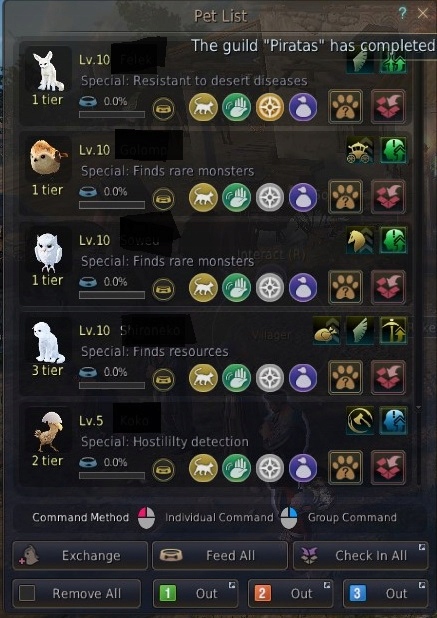437x618 pixels.
Task: Click the wagon skill icon on hedgehog row
Action: pyautogui.click(x=360, y=150)
